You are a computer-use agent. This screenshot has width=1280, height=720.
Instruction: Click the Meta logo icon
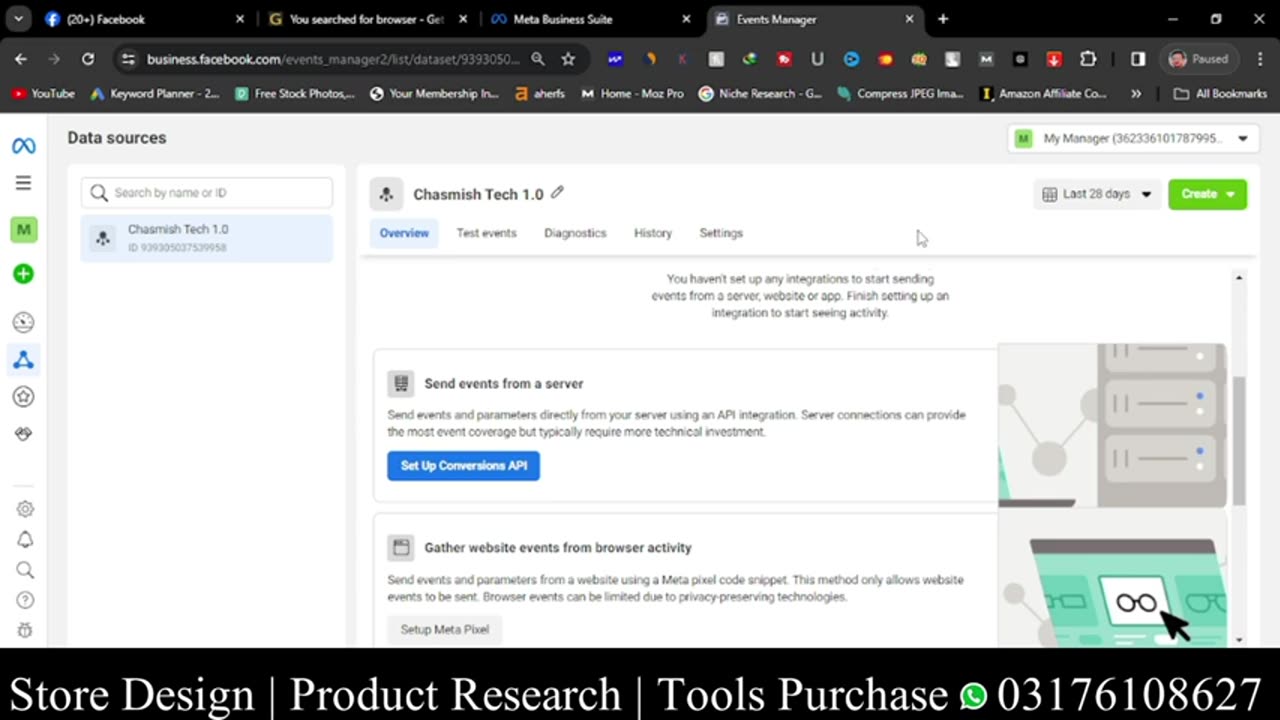(x=23, y=146)
